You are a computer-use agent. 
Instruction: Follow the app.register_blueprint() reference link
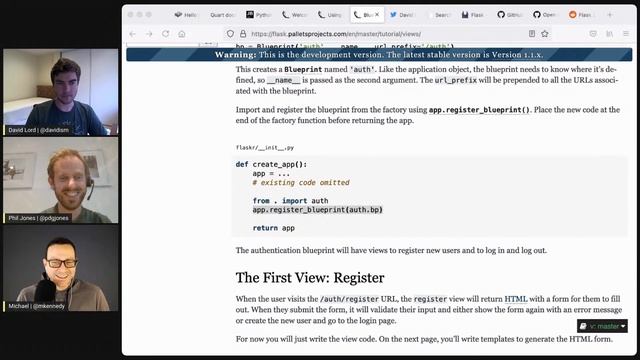[x=479, y=110]
